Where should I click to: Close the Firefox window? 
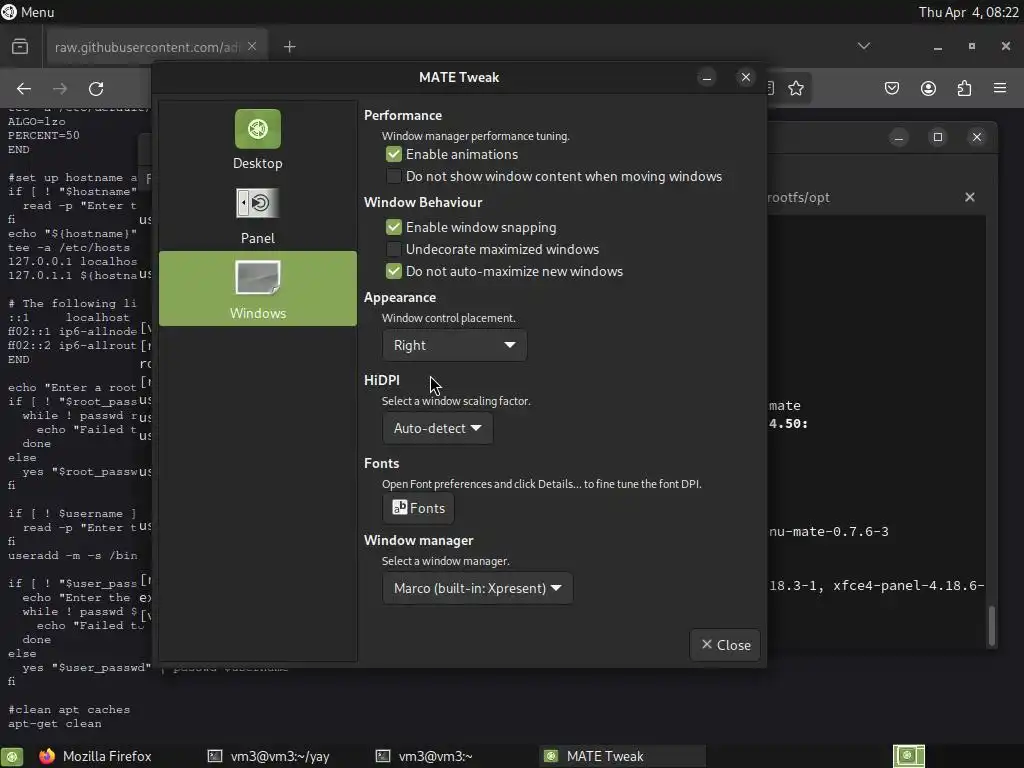click(x=1006, y=46)
